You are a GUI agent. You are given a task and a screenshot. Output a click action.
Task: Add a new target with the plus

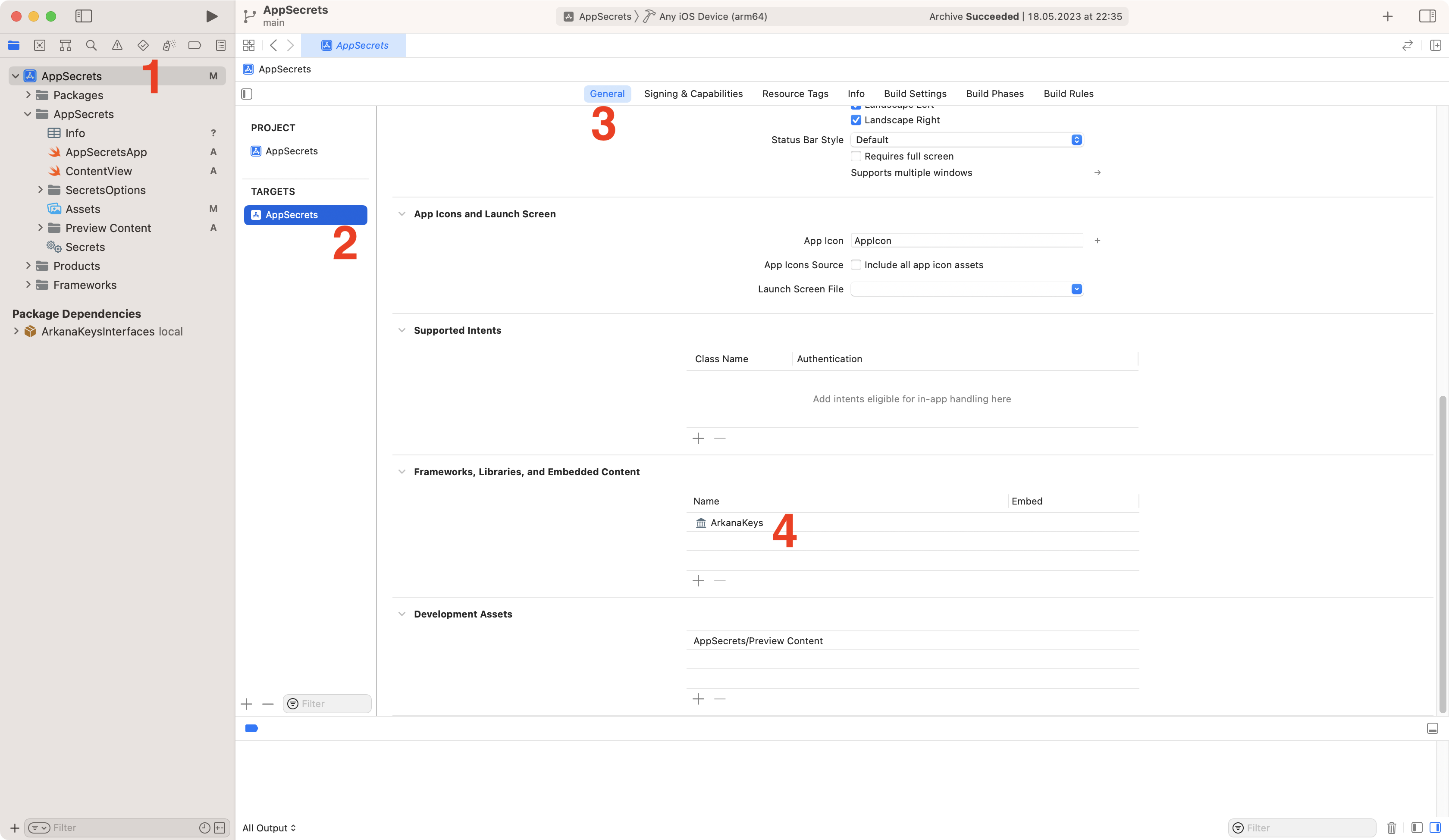[x=247, y=704]
